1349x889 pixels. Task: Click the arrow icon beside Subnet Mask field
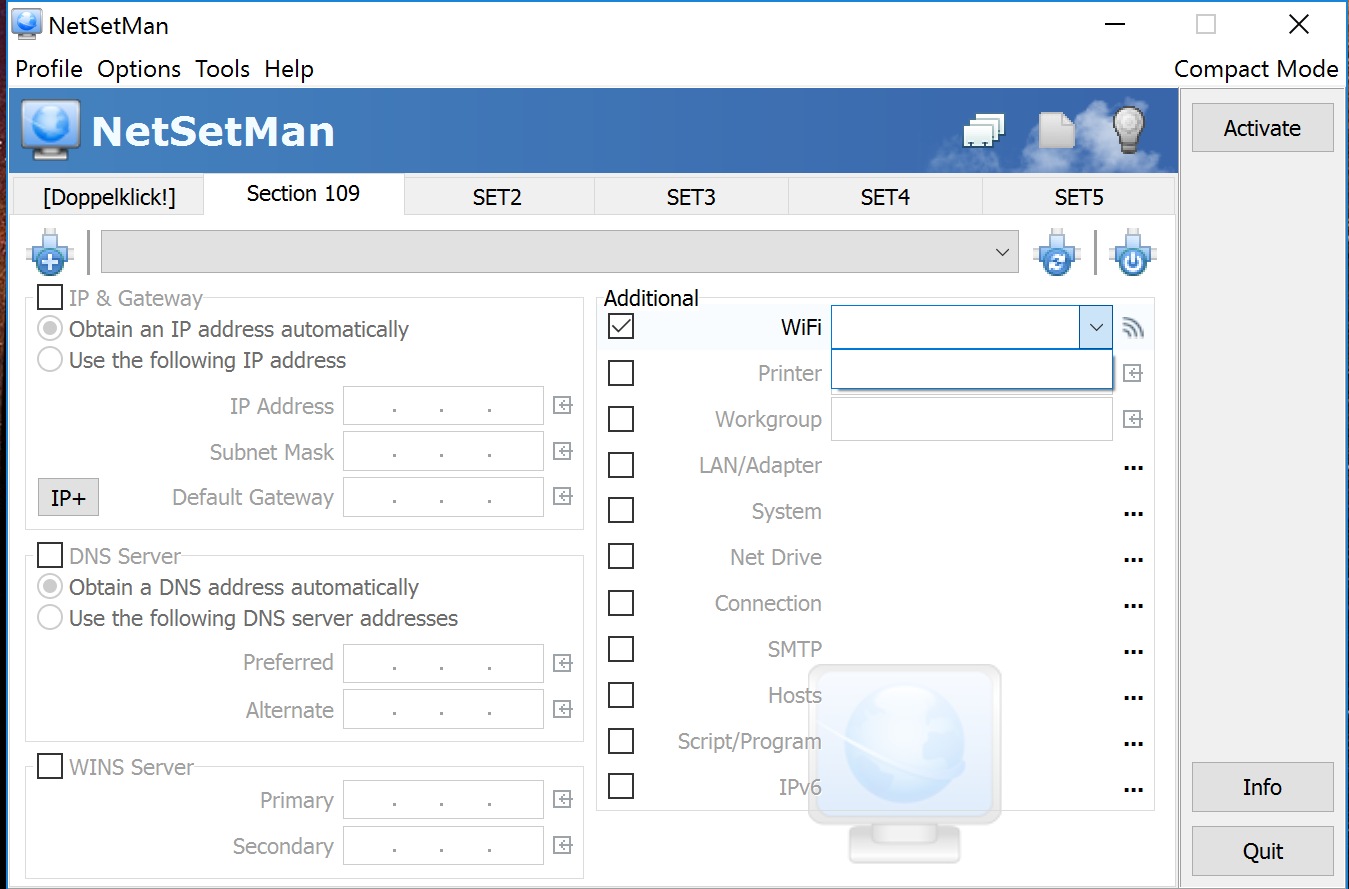pos(563,451)
